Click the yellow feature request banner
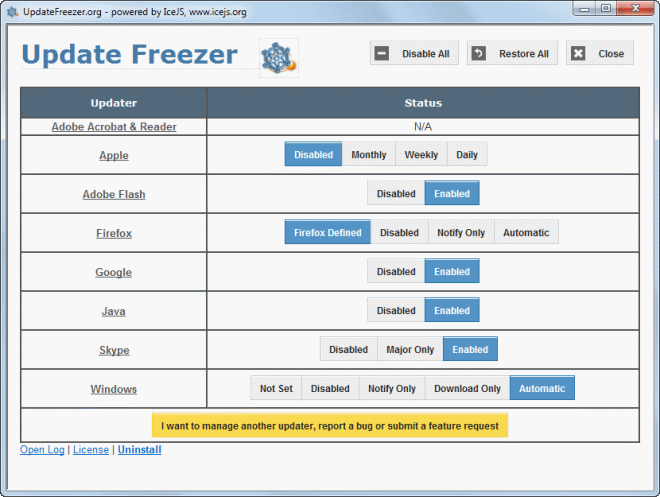The width and height of the screenshot is (660, 497). coord(330,425)
